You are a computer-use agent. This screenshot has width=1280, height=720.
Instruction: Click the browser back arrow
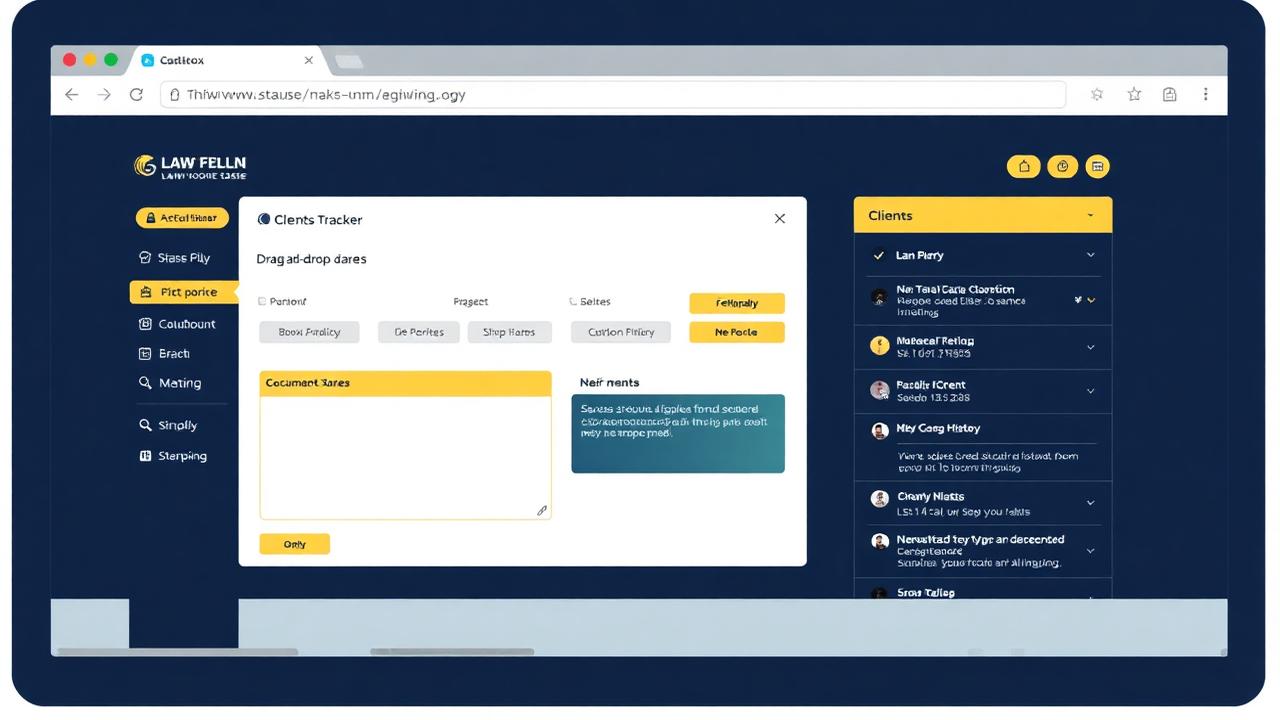pos(71,94)
